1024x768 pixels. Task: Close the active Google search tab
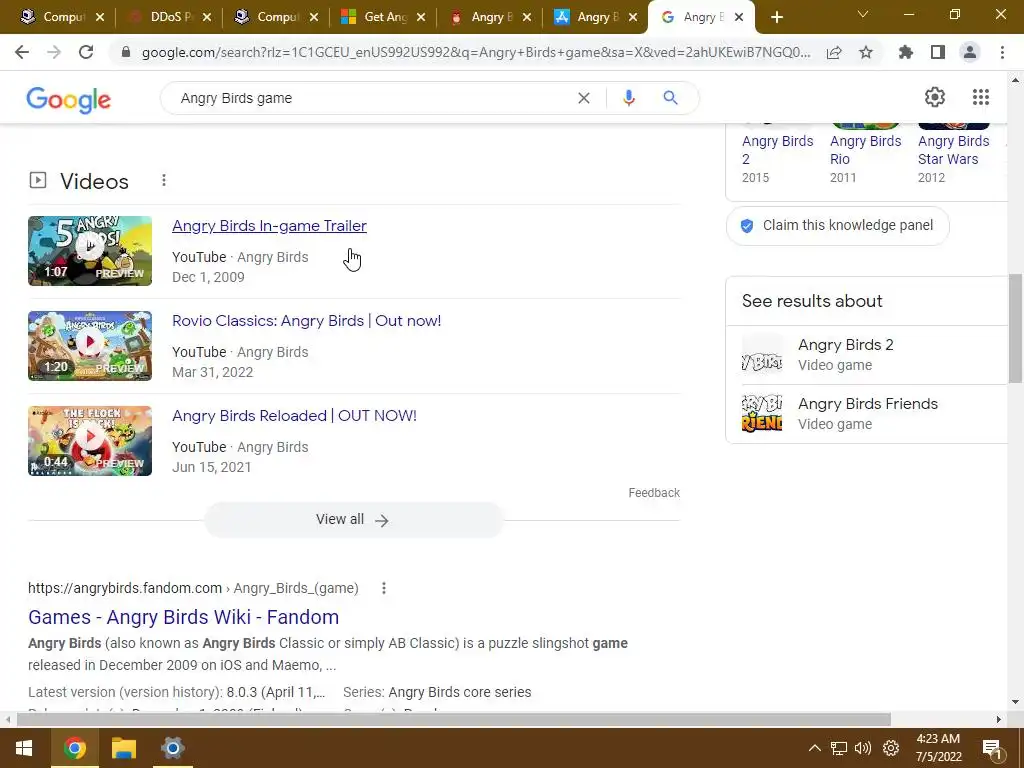pyautogui.click(x=739, y=18)
